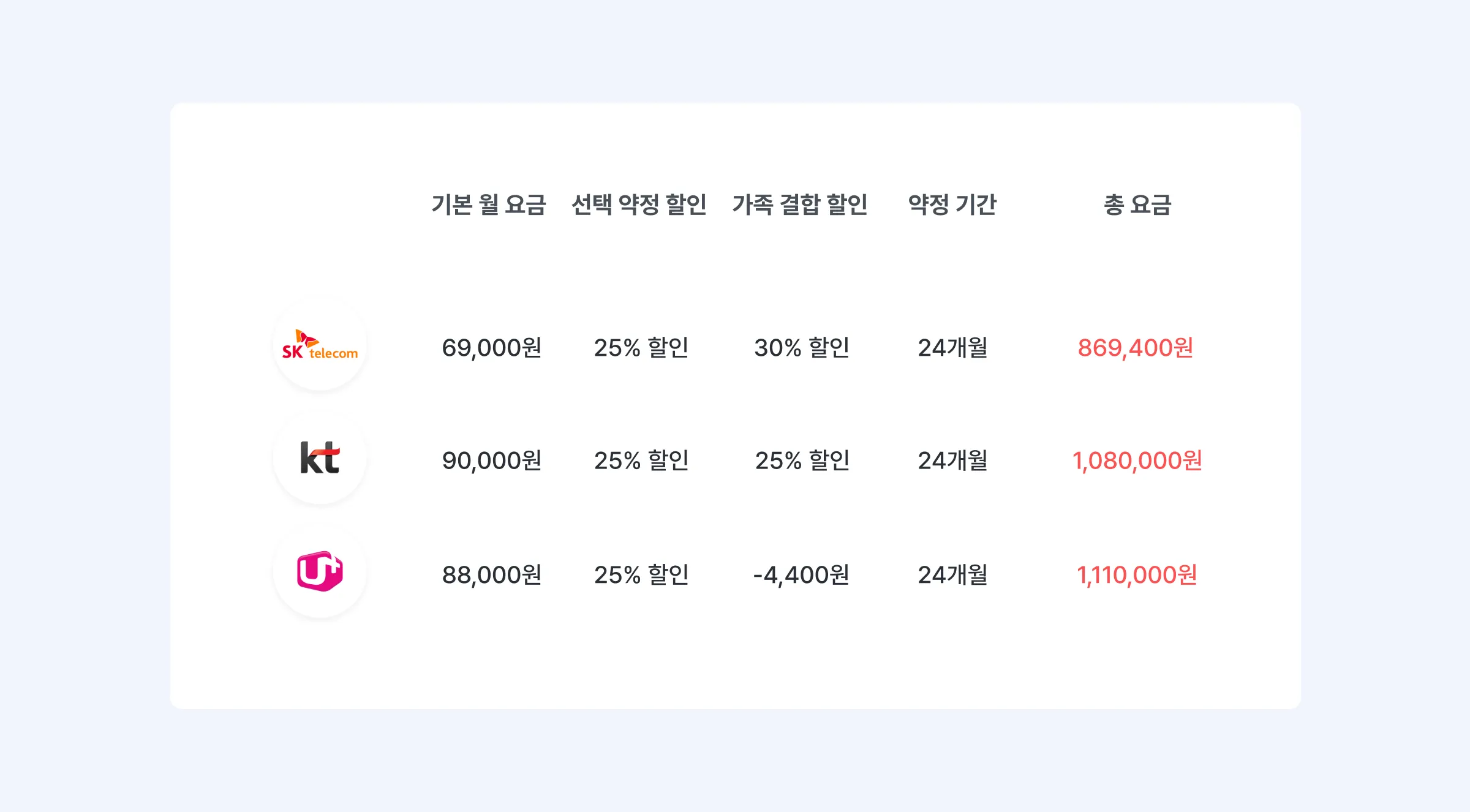
Task: Click the pink U+ logo
Action: [x=320, y=572]
